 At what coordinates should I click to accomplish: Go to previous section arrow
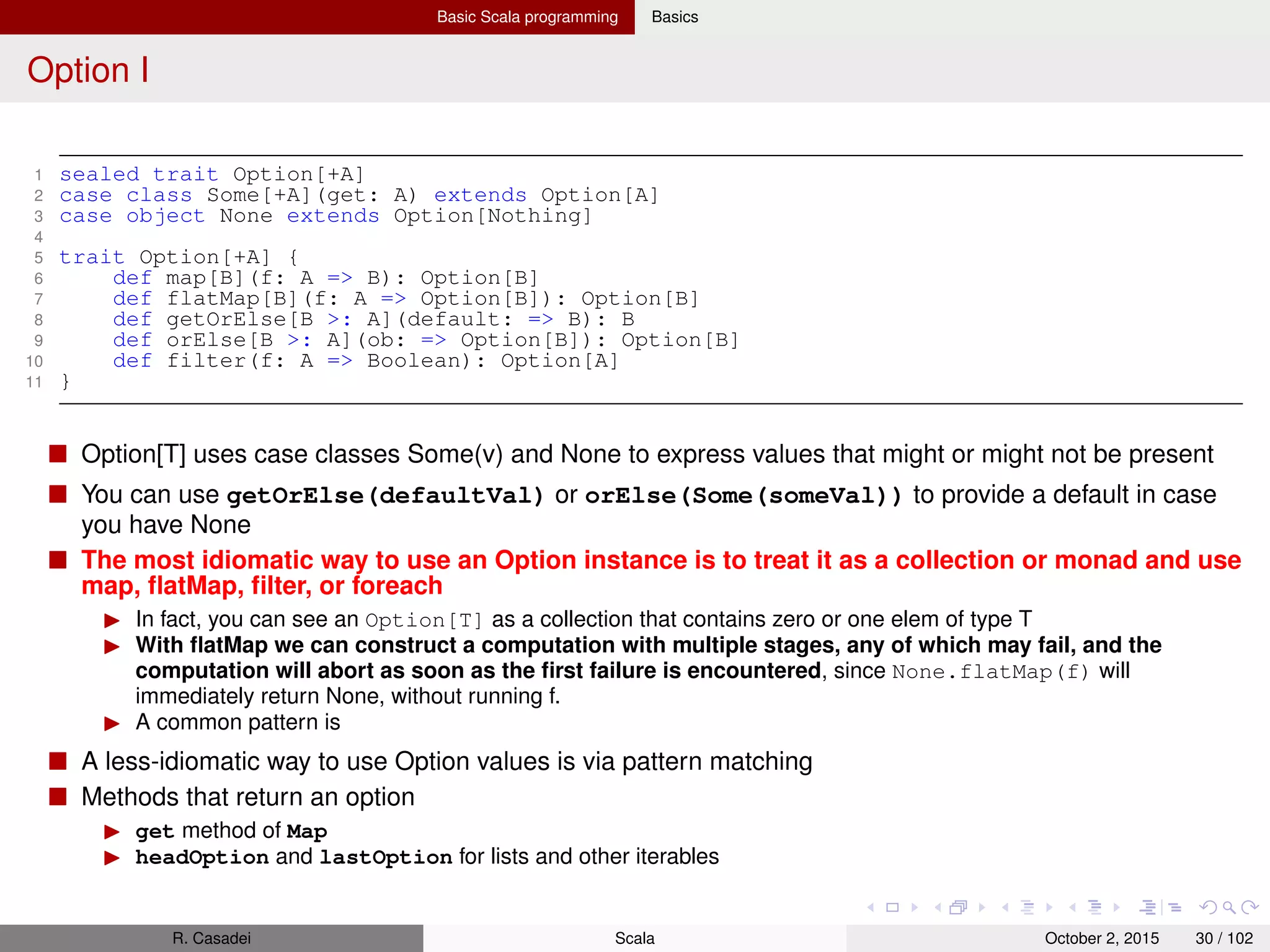pyautogui.click(x=1072, y=907)
